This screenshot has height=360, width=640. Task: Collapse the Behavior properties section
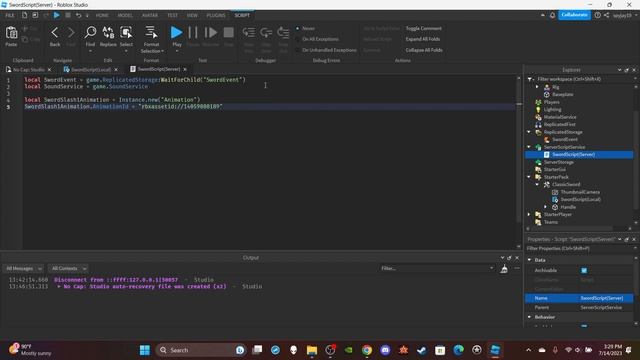coord(529,317)
